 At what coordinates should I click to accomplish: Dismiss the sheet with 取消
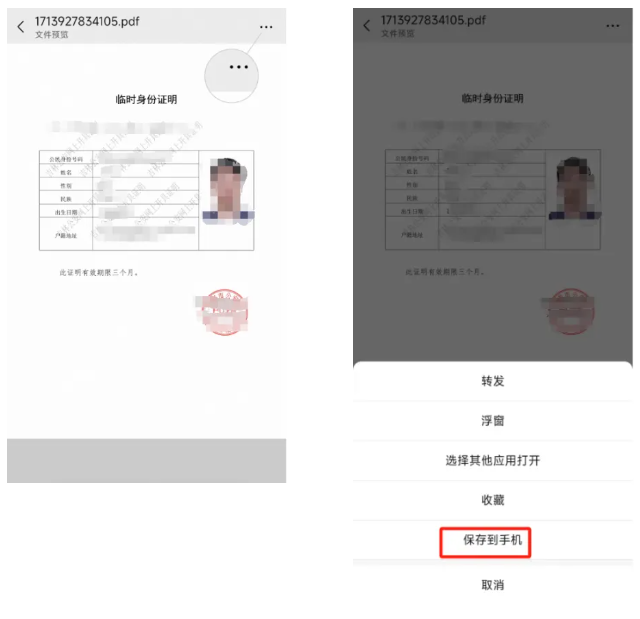pos(493,585)
